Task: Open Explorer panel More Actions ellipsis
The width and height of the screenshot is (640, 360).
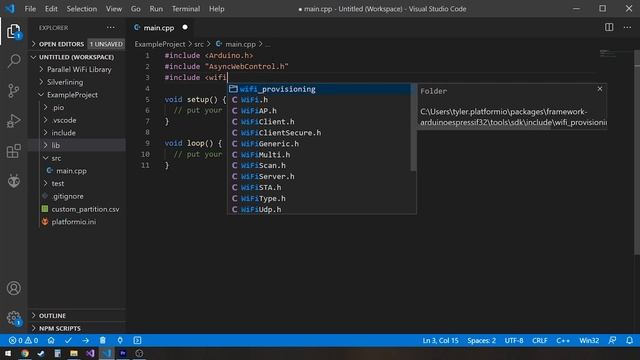Action: [x=111, y=27]
